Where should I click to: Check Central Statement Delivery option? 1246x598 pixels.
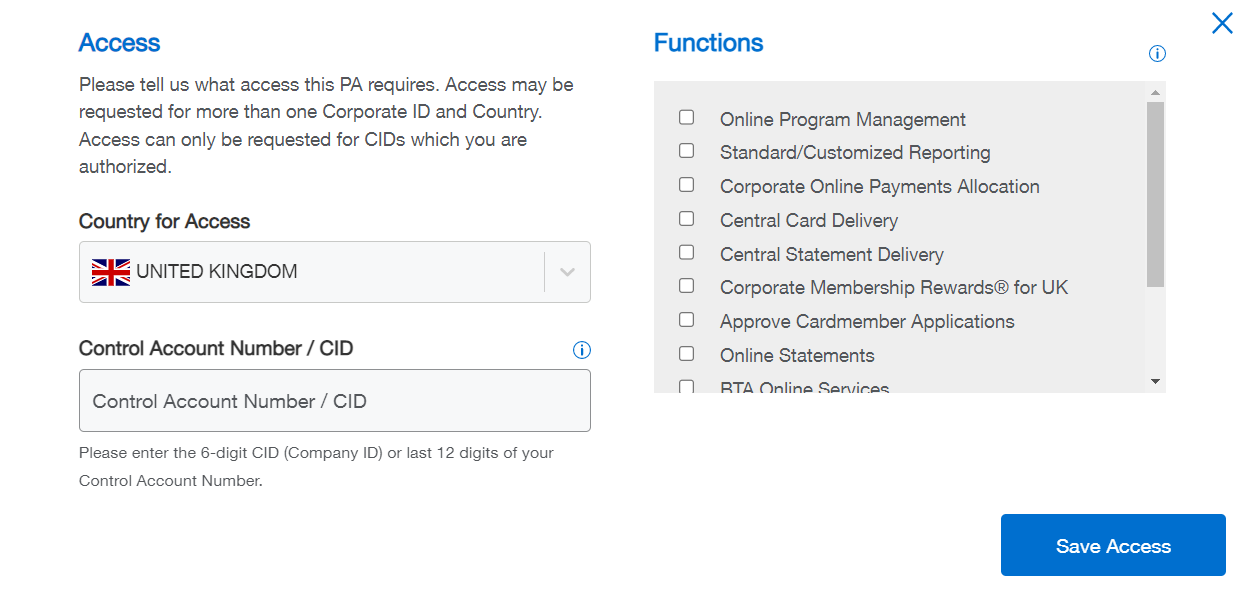pos(687,253)
